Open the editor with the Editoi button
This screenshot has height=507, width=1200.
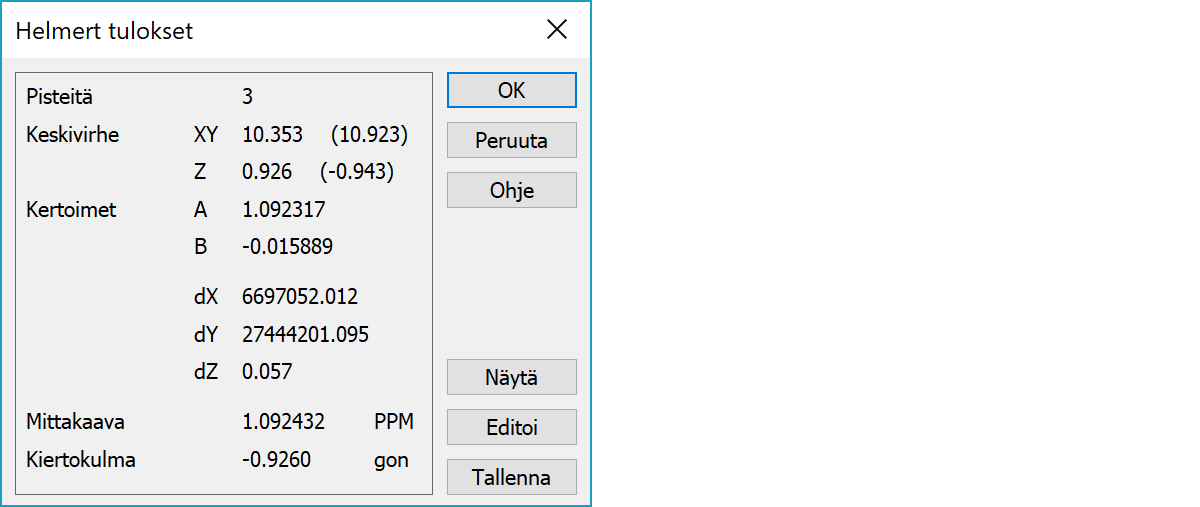point(511,428)
